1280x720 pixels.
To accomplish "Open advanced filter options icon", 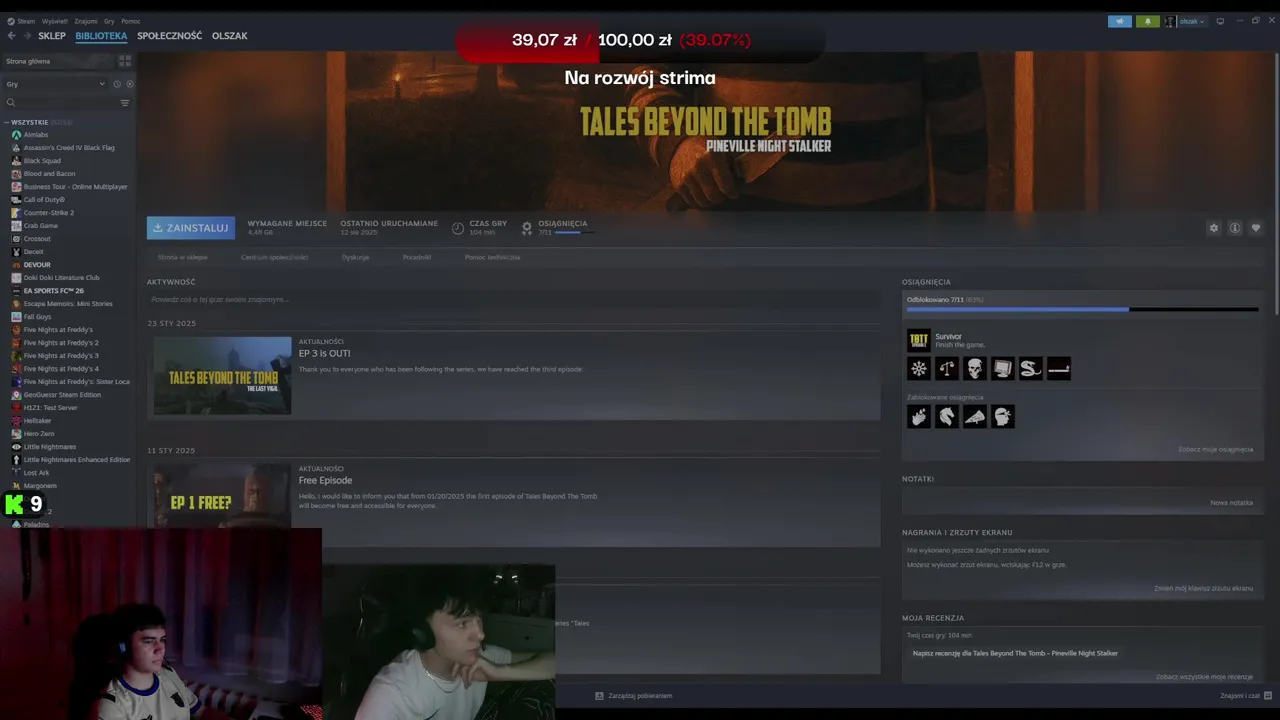I will (125, 102).
